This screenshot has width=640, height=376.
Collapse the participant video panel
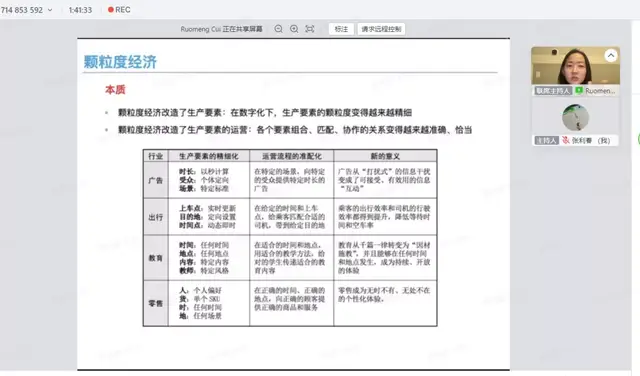[x=611, y=56]
